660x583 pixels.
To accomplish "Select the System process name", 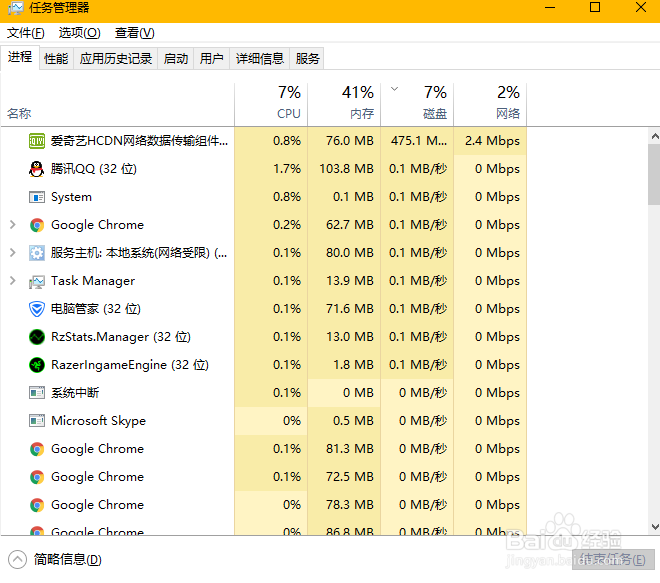I will click(71, 197).
